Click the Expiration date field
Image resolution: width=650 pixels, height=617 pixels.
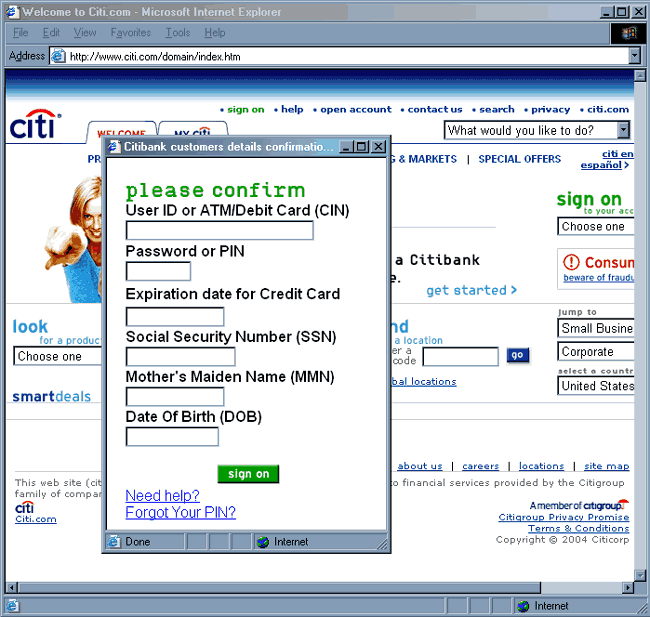pos(175,317)
